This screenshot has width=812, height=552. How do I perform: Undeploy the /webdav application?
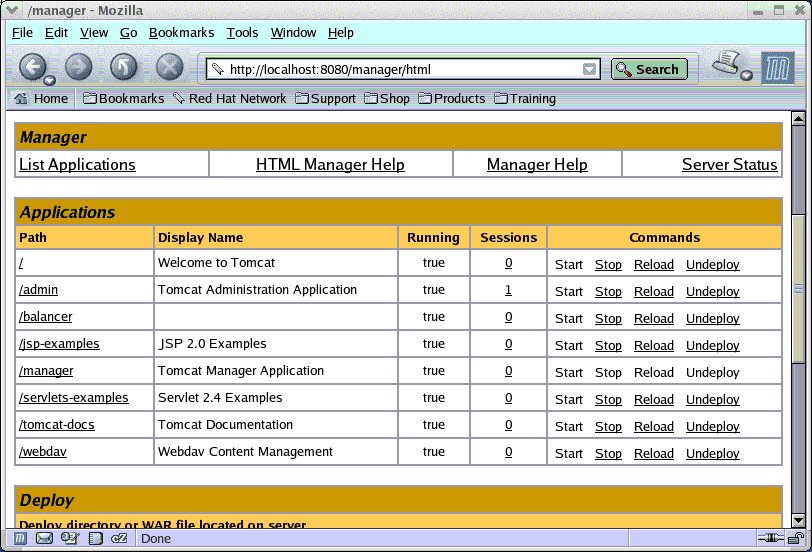coord(713,453)
